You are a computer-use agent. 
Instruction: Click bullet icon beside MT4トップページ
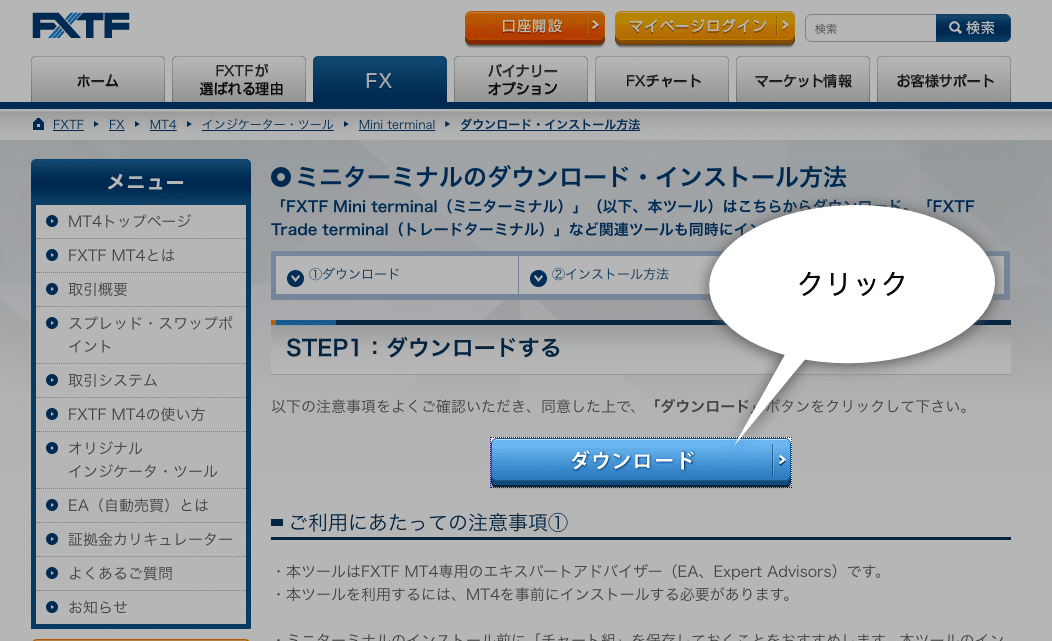click(52, 221)
